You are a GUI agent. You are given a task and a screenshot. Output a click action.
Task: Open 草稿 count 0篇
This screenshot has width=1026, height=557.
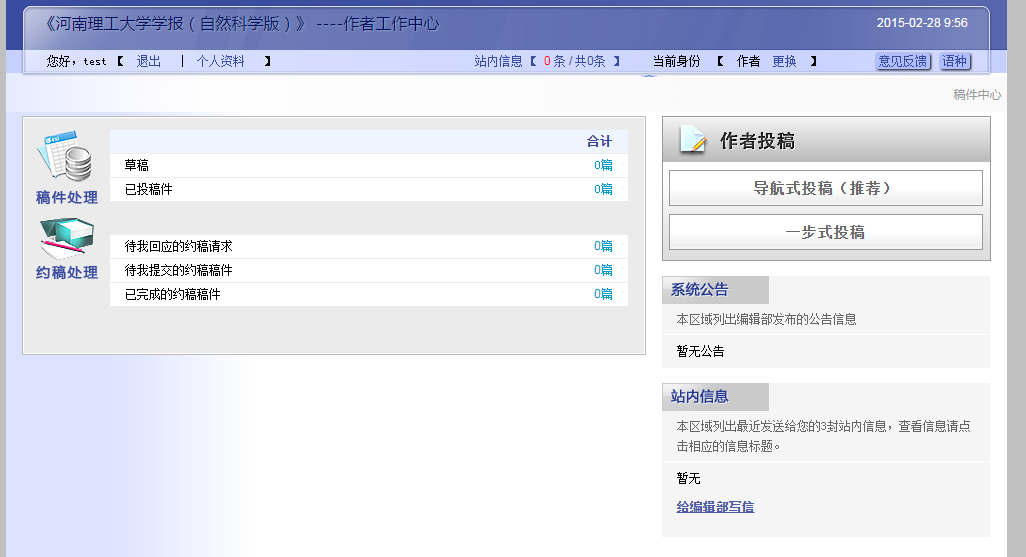pos(603,165)
